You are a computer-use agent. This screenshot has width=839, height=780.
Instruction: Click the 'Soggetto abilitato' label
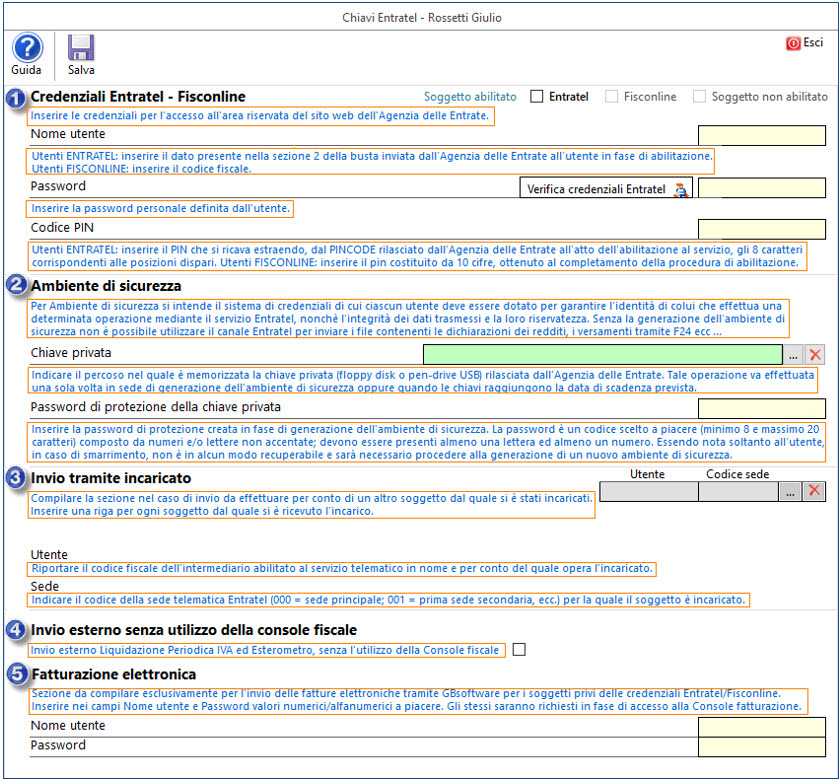click(470, 97)
